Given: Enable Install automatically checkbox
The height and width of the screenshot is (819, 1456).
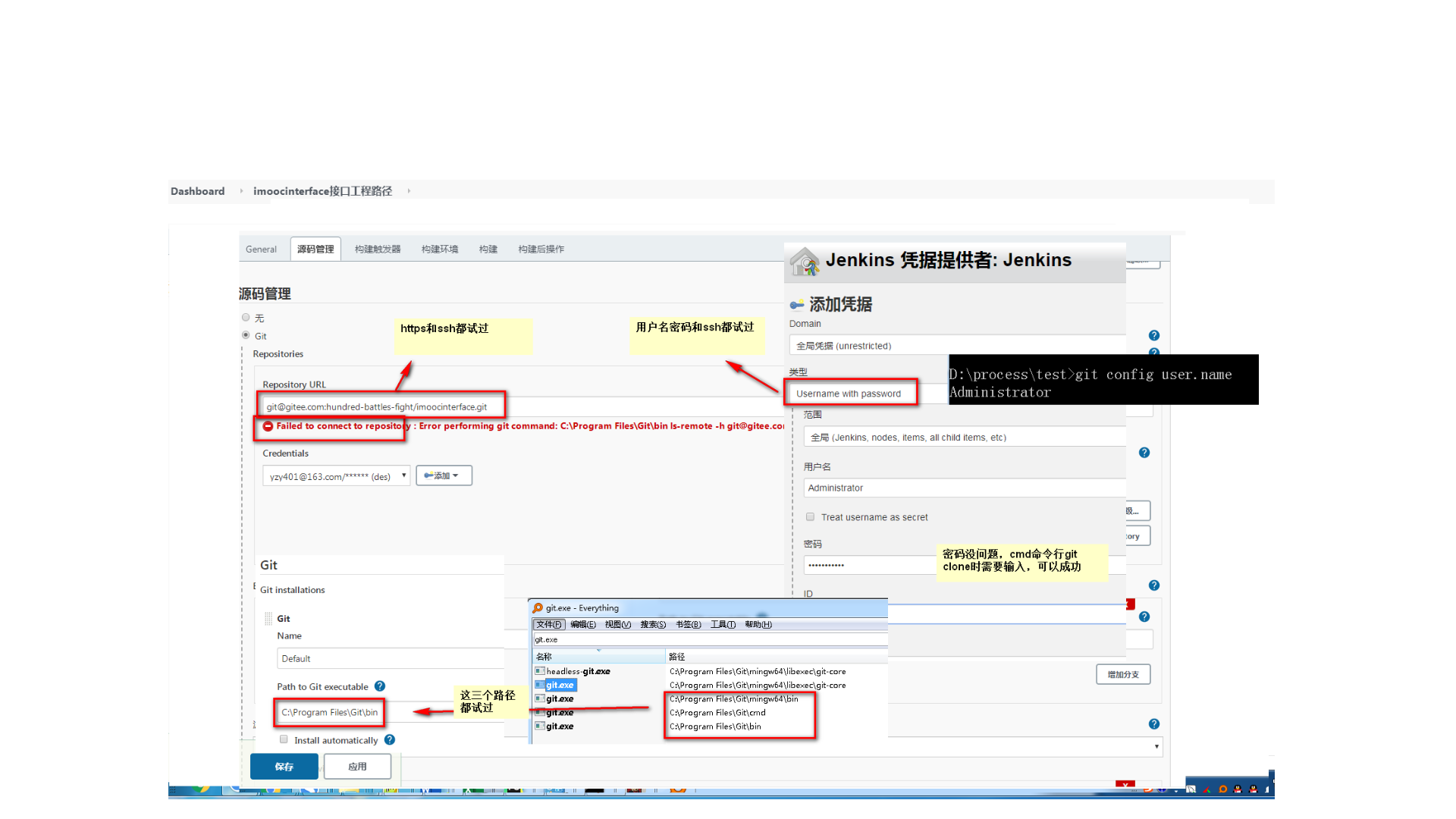Looking at the screenshot, I should point(284,739).
